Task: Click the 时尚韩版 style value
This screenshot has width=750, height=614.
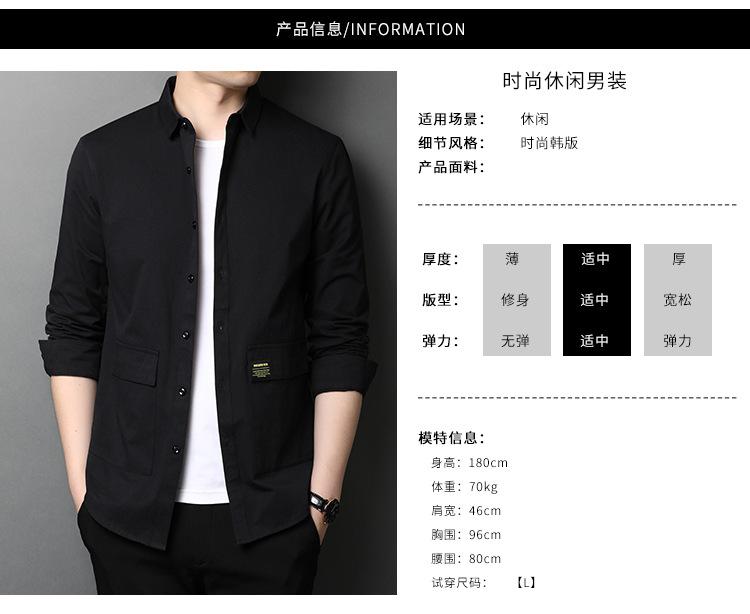Action: [549, 143]
